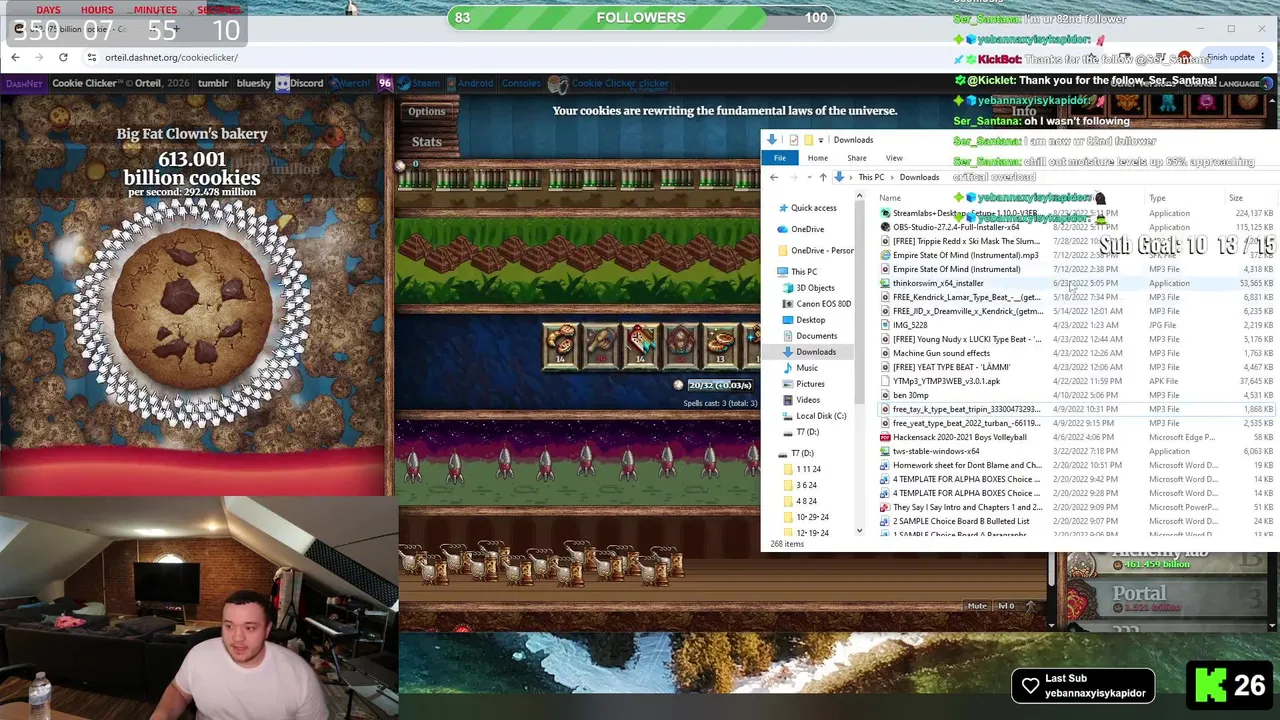1280x720 pixels.
Task: Select thinkorswim_x64_installer file
Action: click(x=937, y=283)
